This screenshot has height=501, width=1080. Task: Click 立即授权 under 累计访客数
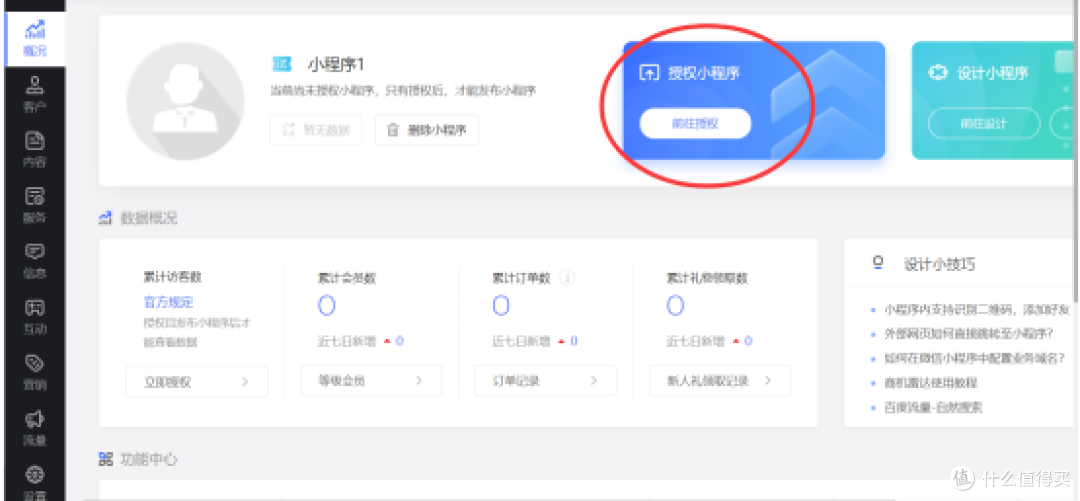click(x=196, y=381)
